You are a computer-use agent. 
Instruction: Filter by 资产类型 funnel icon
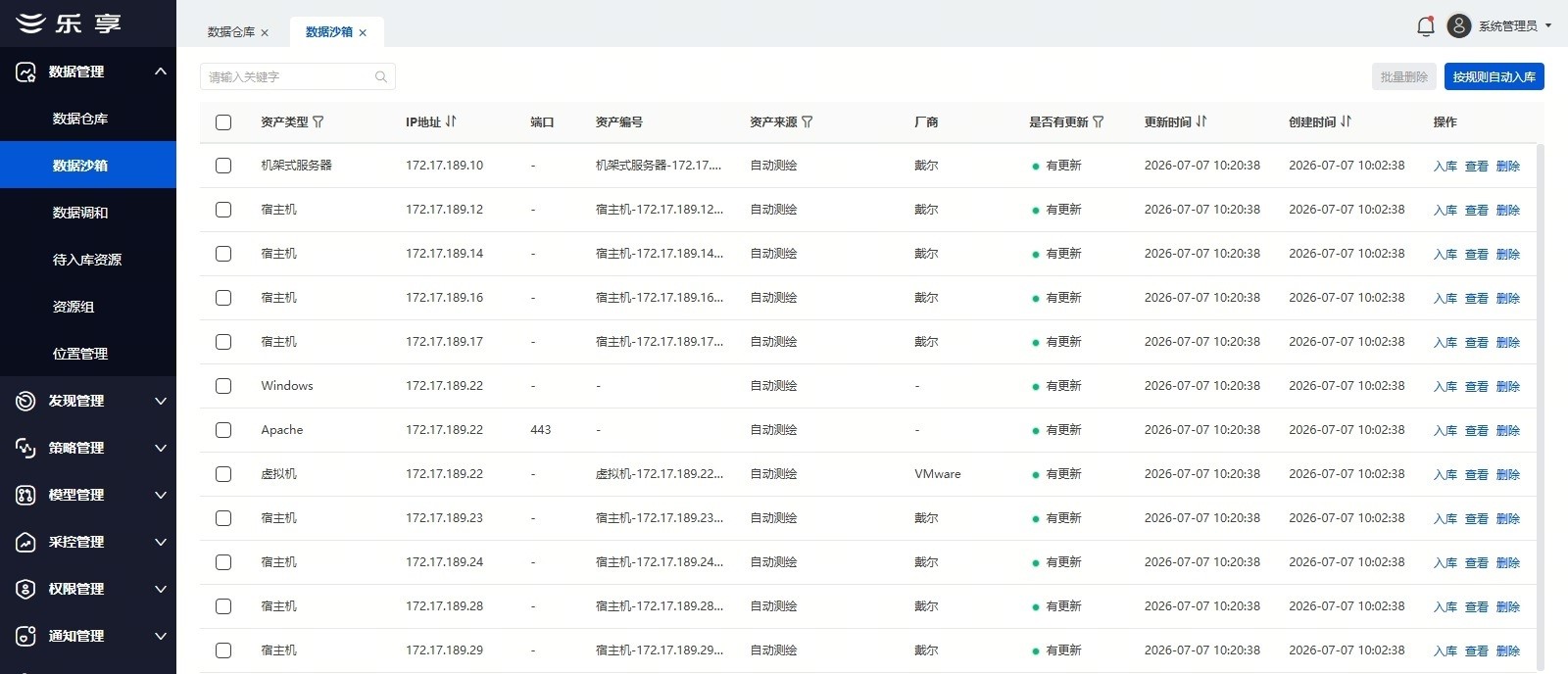[318, 122]
